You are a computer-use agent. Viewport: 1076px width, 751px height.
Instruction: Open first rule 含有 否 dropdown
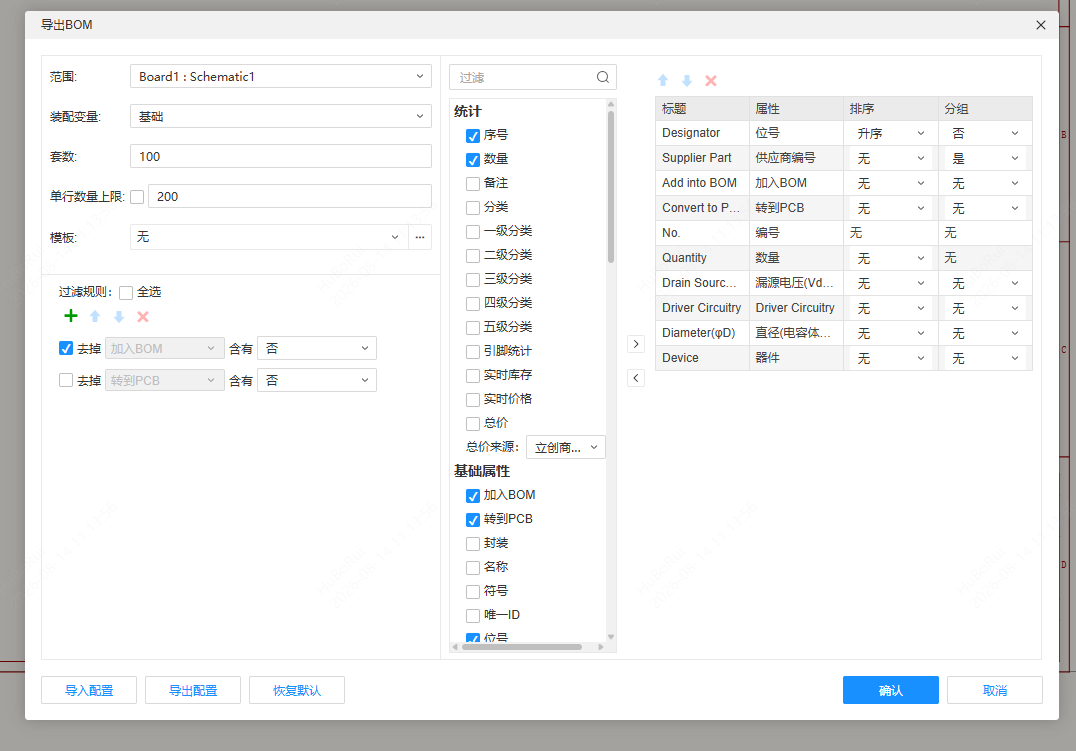pos(317,348)
